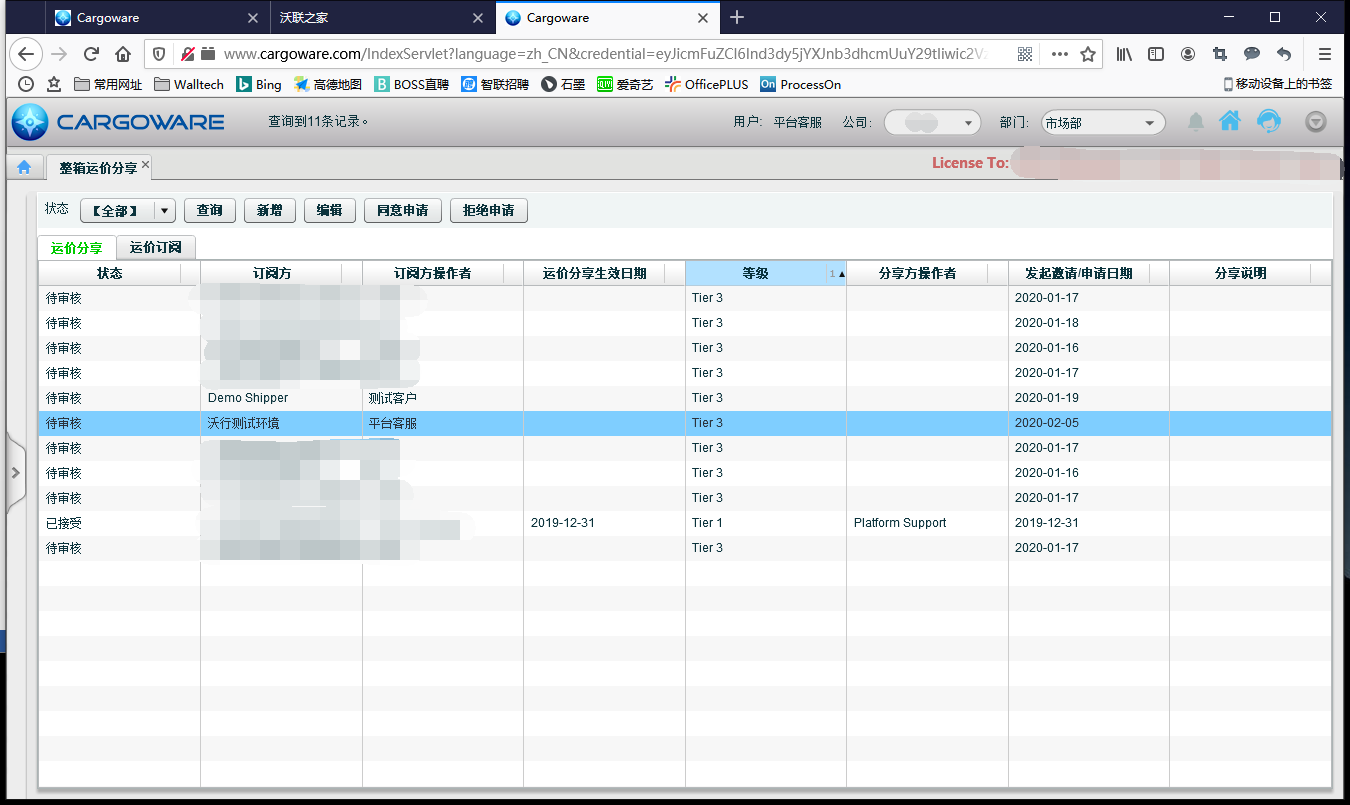Click the 同意申请 button
Screen dimensions: 1350x805
[402, 210]
